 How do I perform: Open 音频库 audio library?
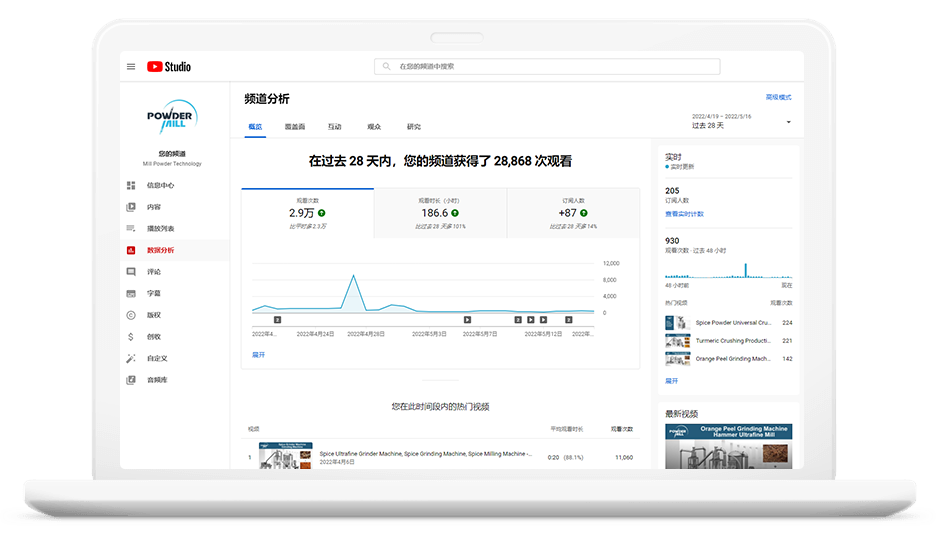tap(157, 380)
